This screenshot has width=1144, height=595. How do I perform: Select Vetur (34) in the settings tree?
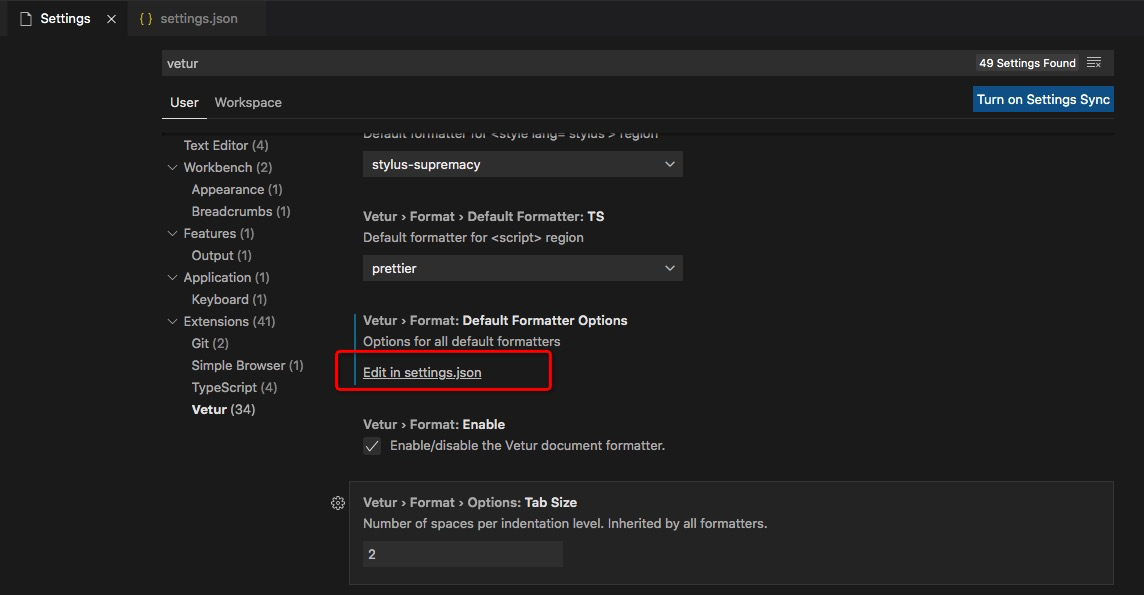pos(223,410)
